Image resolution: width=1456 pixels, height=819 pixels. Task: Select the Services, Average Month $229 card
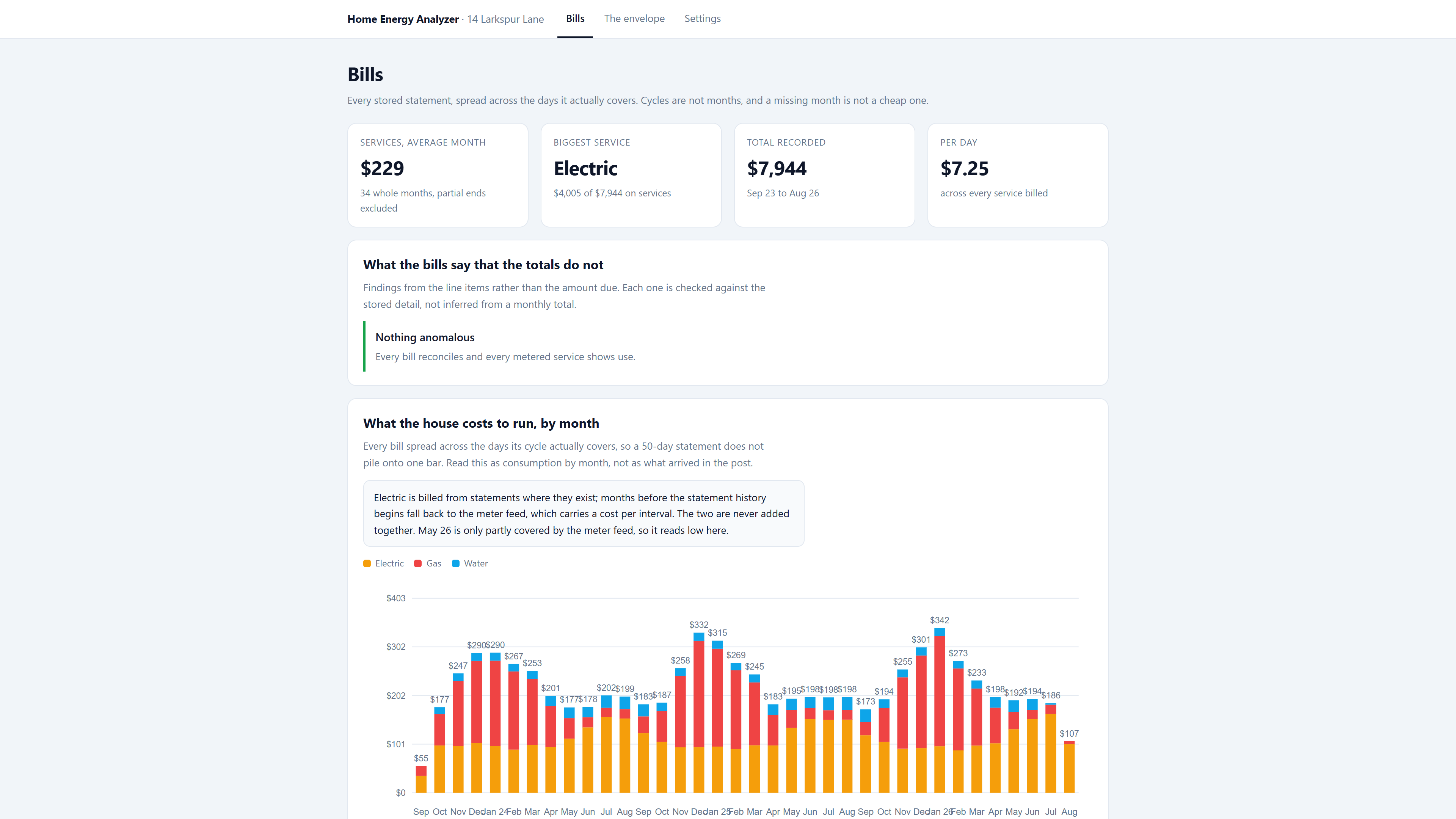coord(438,175)
